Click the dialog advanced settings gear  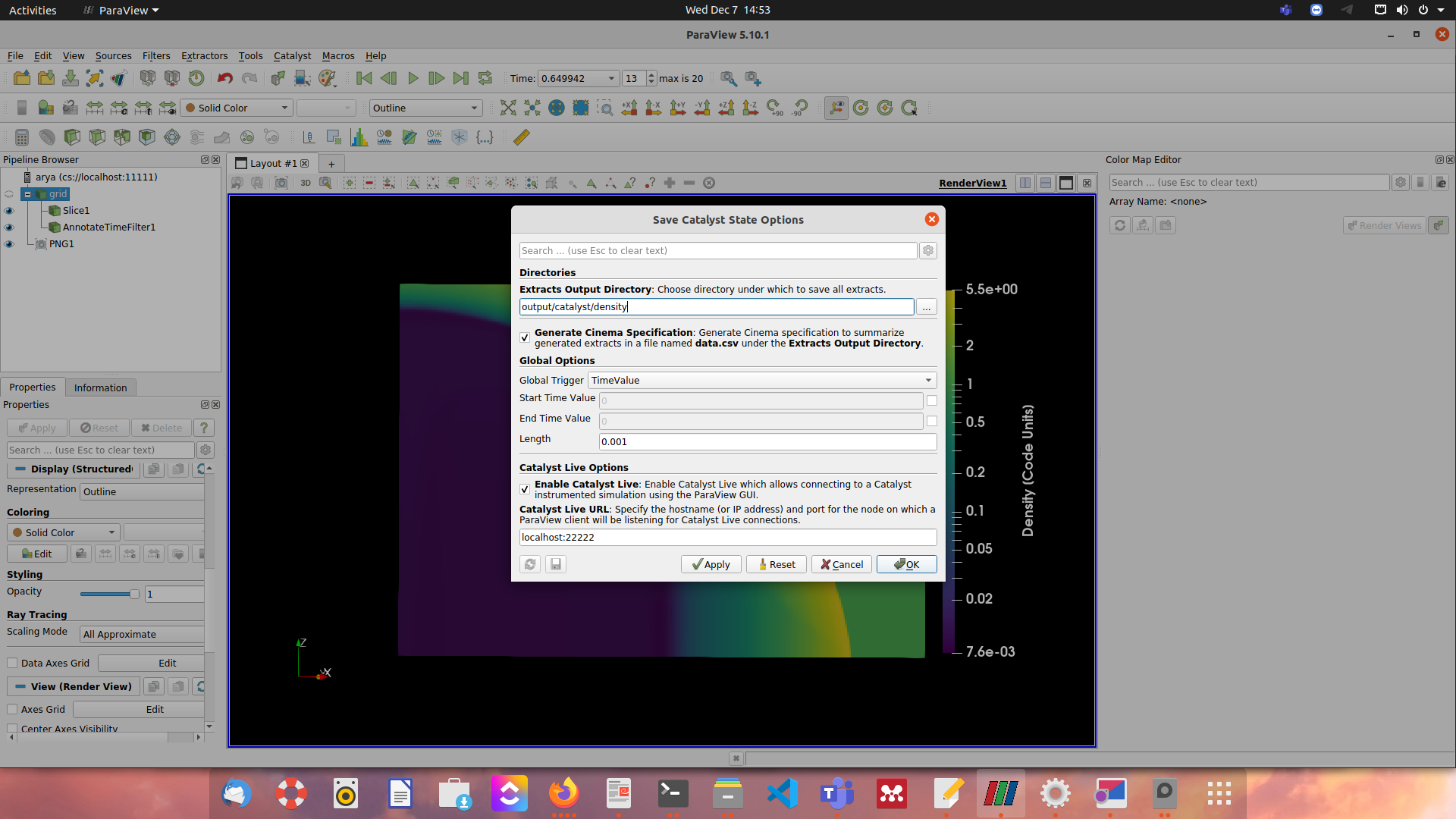click(928, 250)
